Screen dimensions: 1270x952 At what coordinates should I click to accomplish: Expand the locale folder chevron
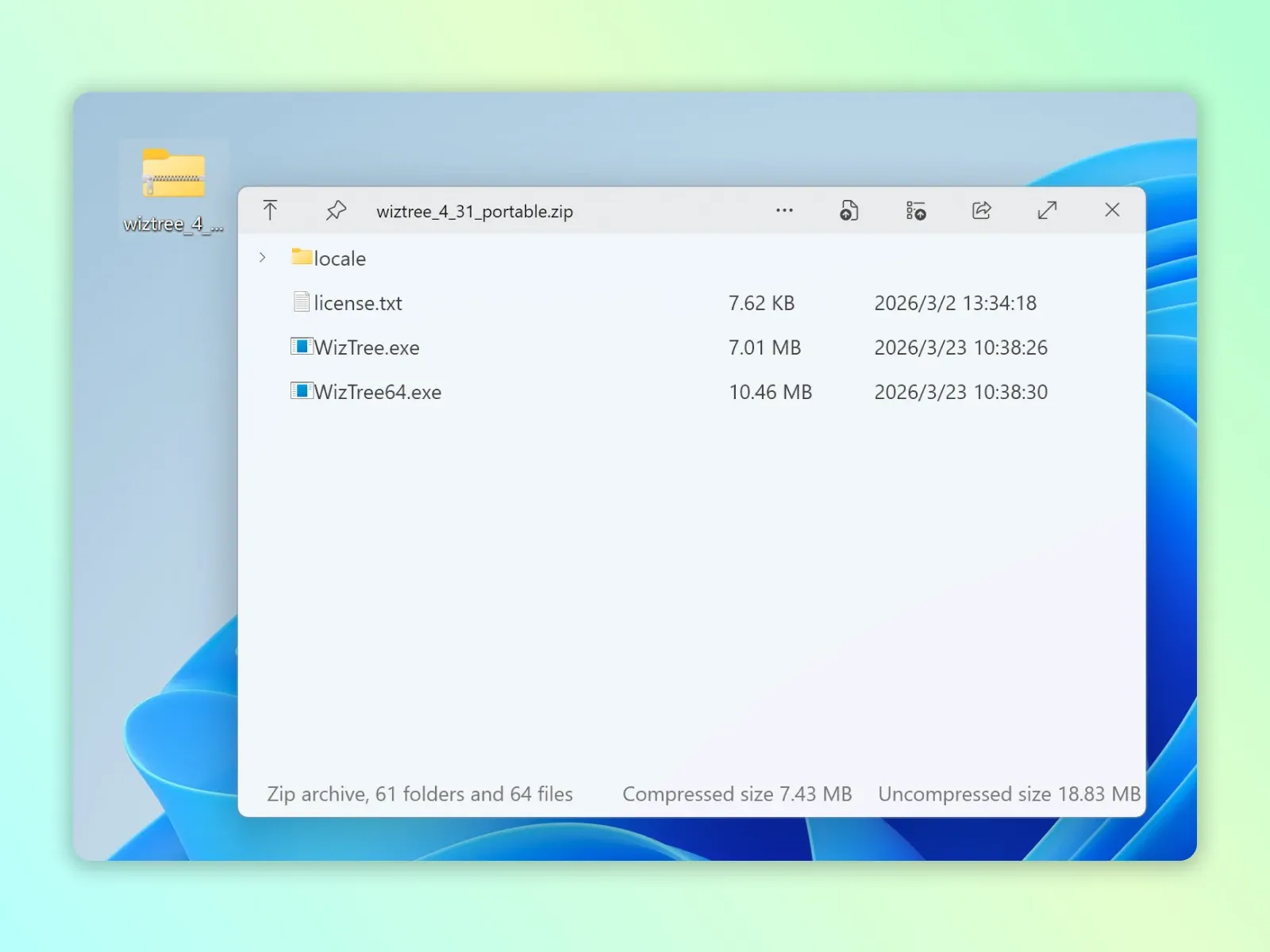[263, 257]
